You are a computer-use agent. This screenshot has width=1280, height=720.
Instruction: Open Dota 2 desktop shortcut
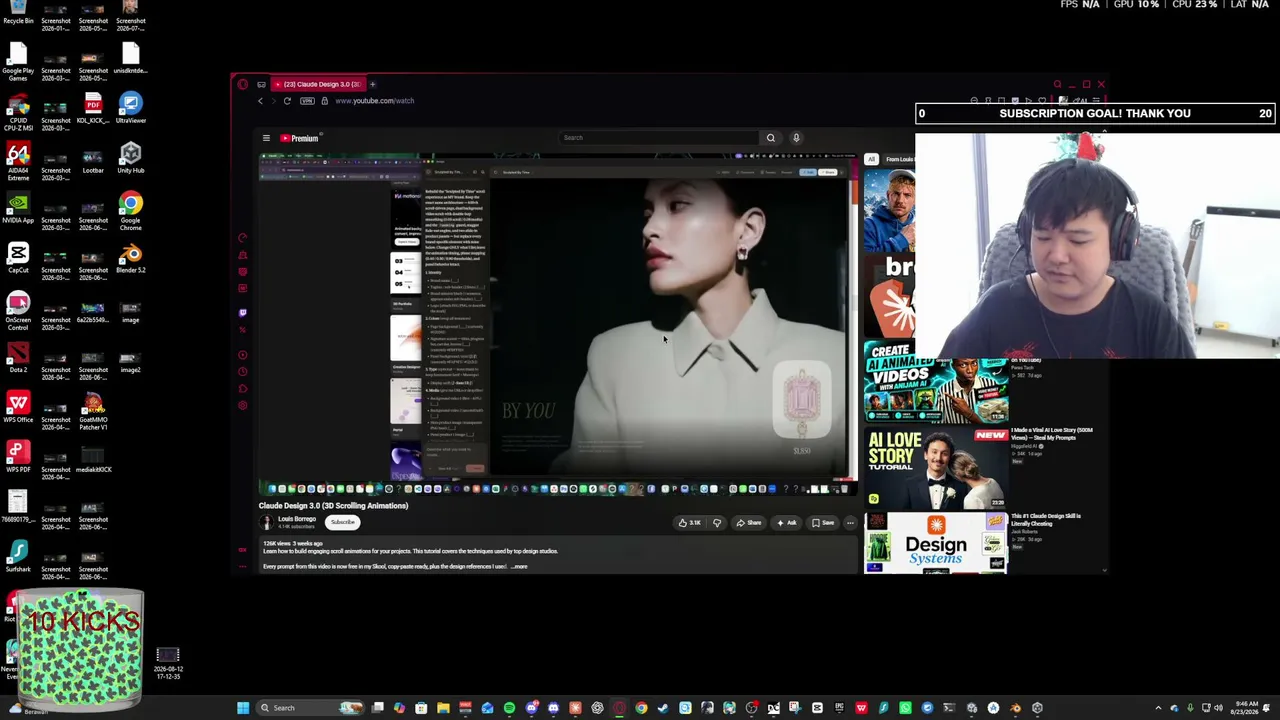coord(18,357)
